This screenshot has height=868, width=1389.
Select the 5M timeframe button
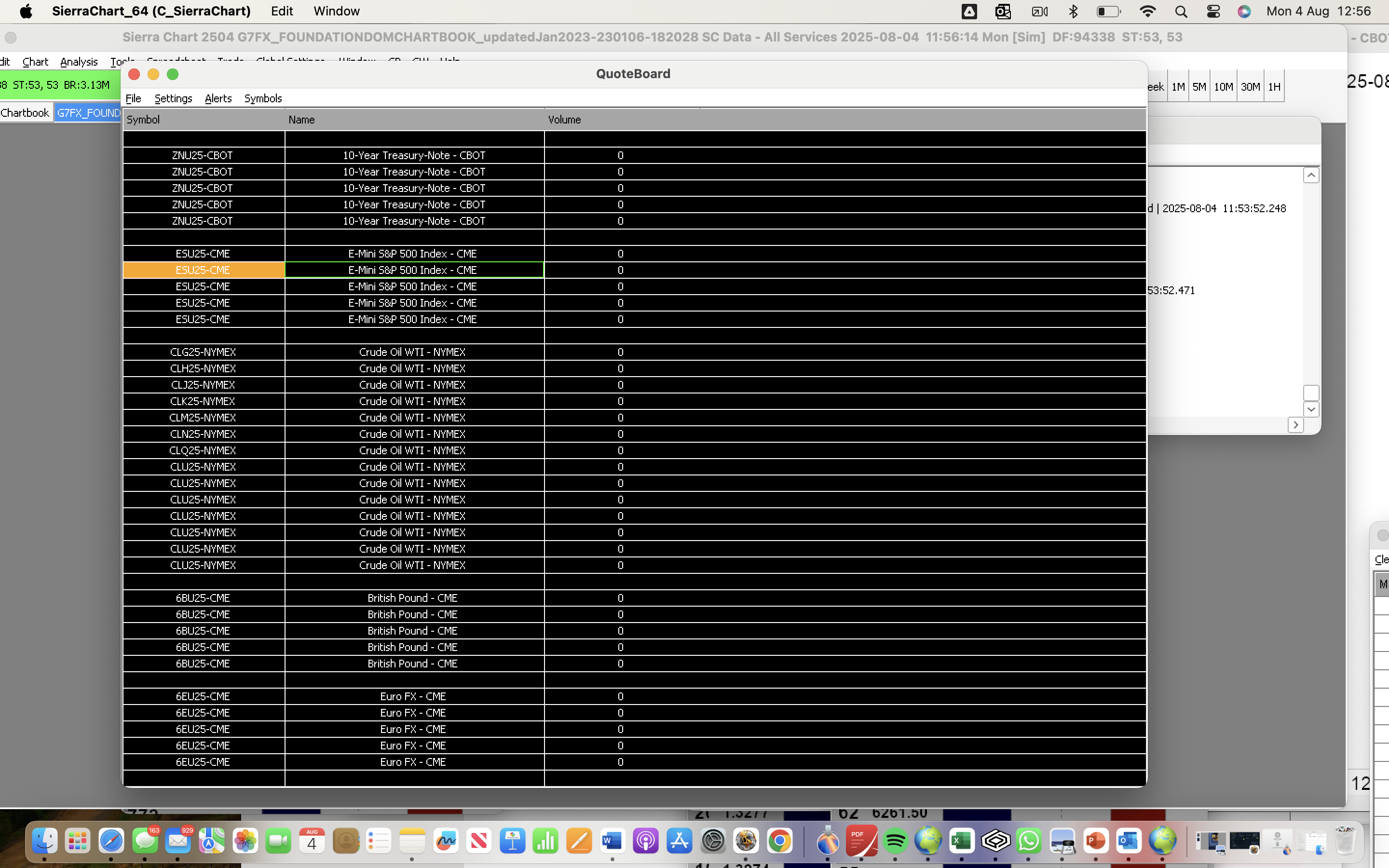coord(1199,87)
